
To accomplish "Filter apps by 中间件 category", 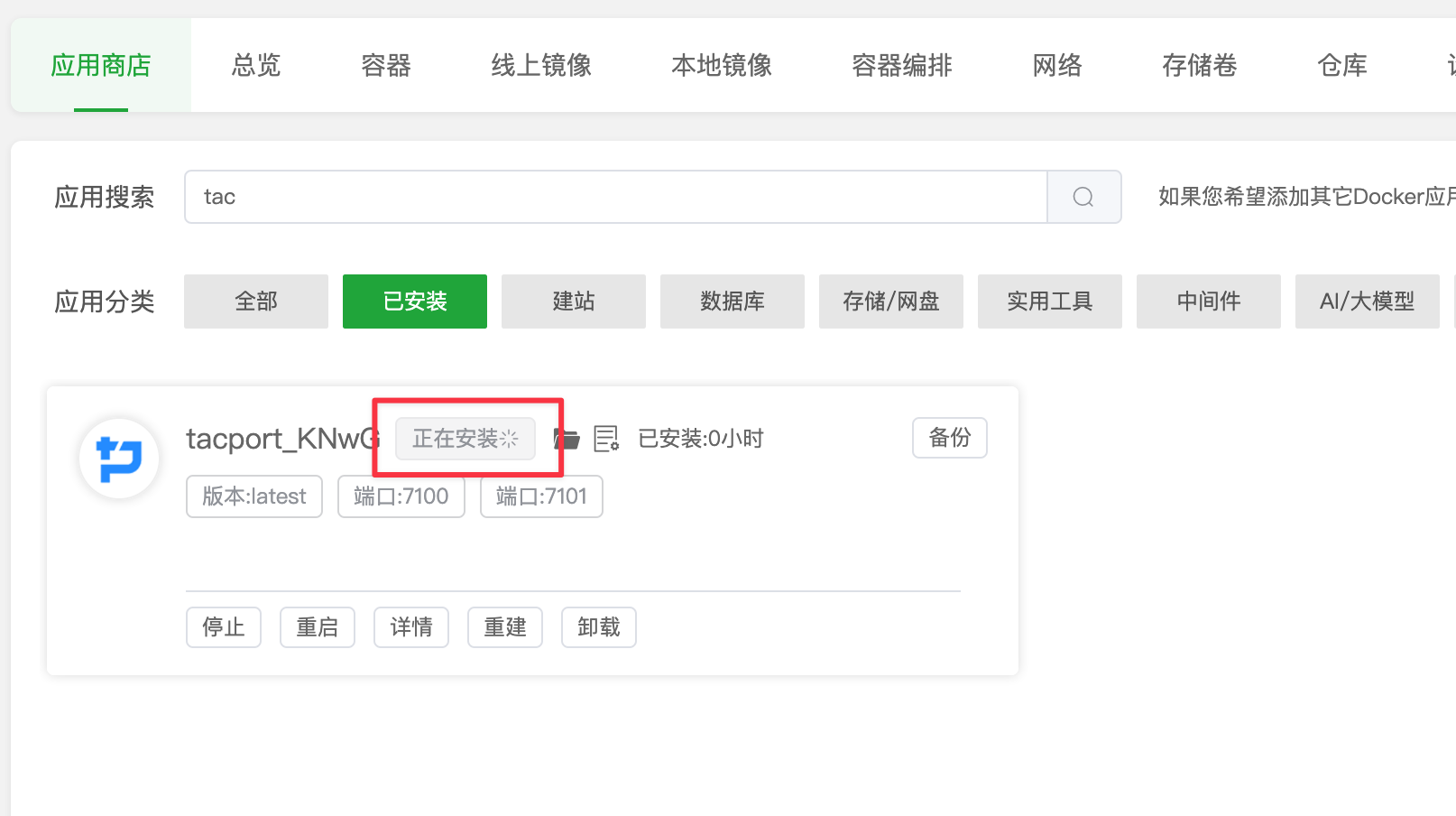I will coord(1209,301).
